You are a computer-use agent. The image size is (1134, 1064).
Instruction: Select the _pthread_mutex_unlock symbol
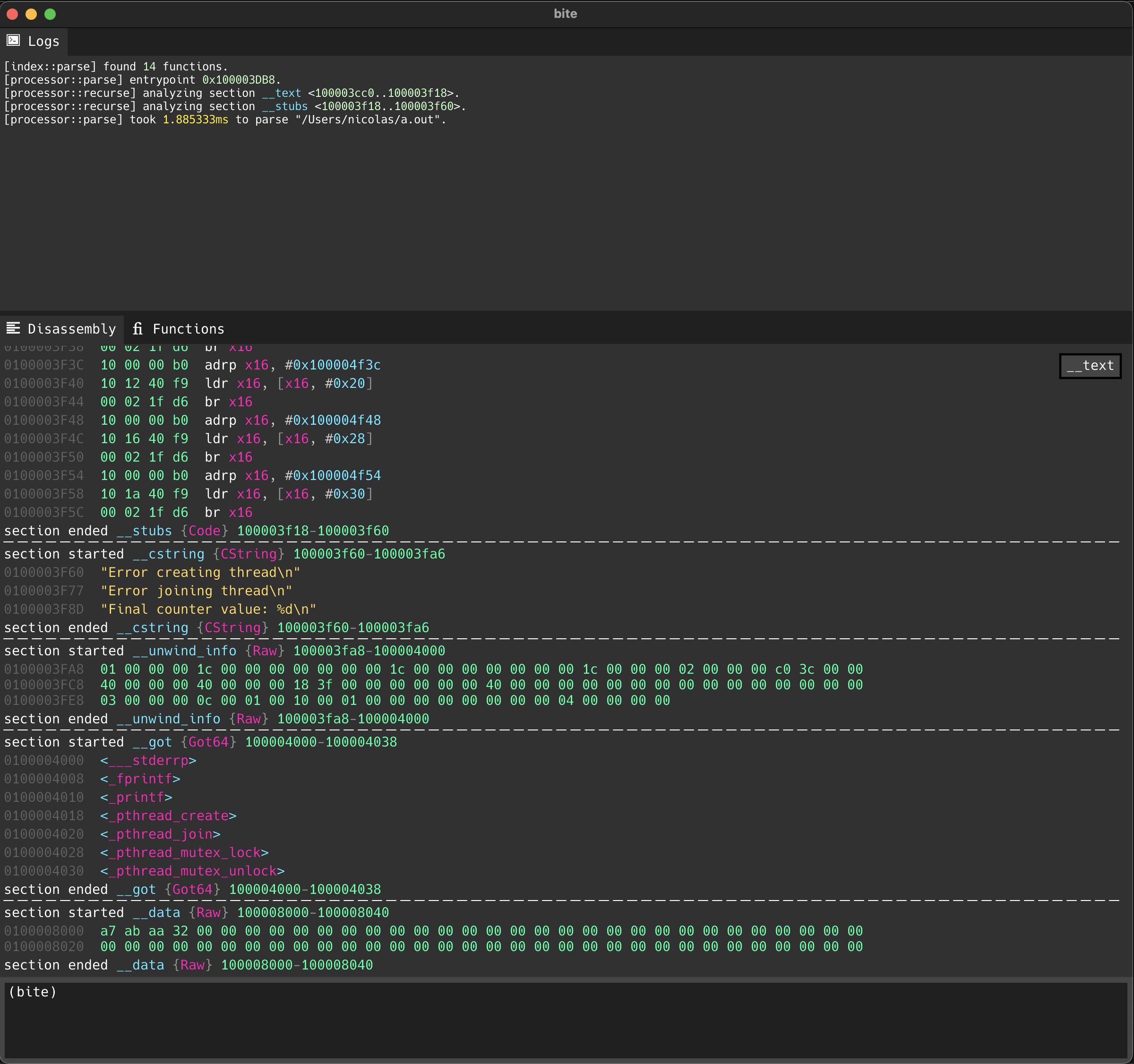point(192,871)
